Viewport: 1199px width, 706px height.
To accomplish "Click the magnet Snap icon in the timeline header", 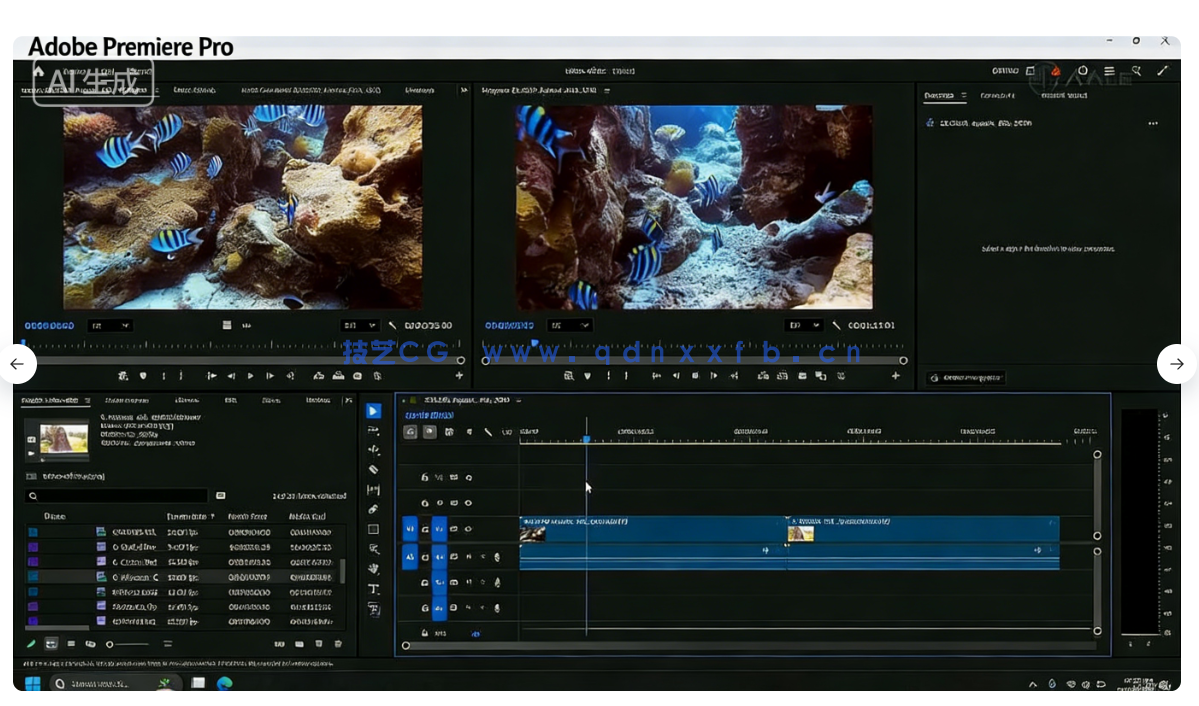I will click(427, 432).
